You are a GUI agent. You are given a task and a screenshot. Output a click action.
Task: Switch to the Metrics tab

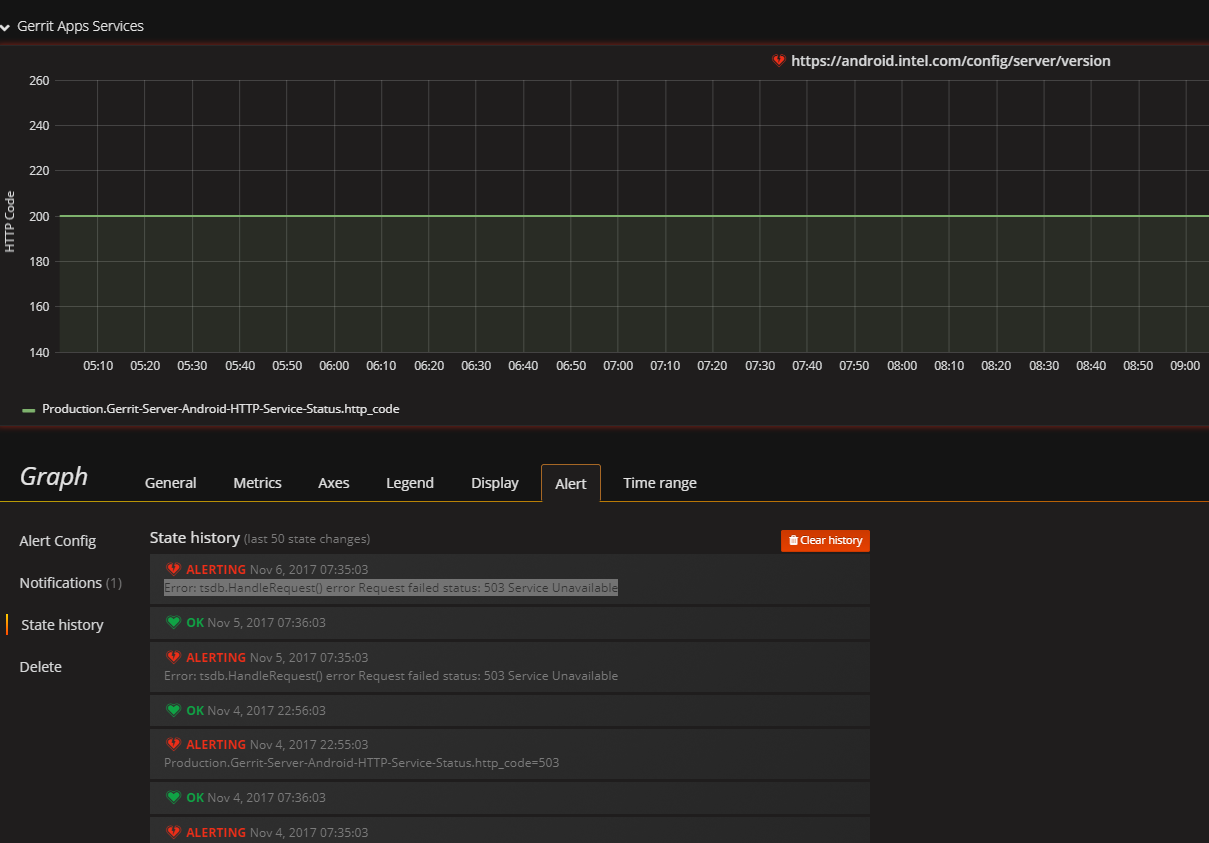257,483
